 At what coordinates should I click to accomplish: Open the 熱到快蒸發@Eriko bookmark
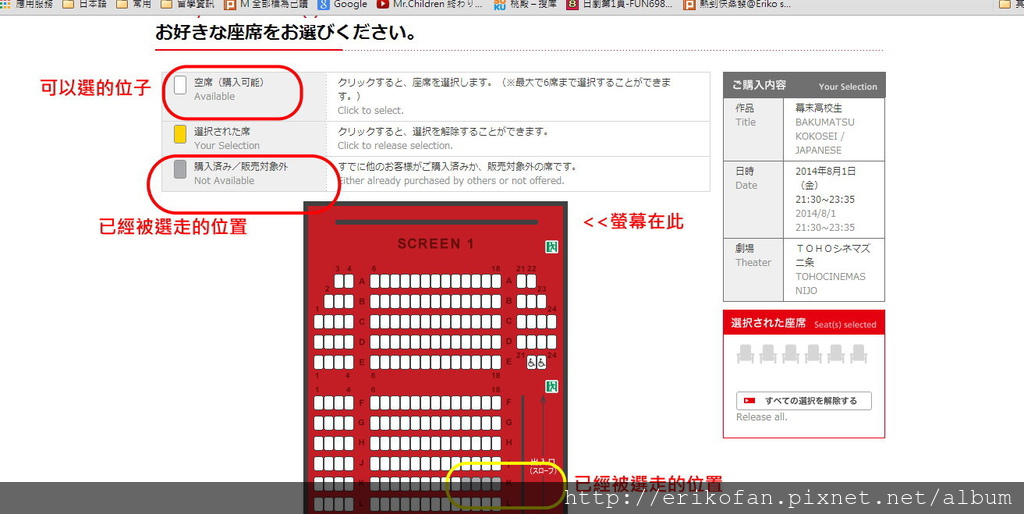pyautogui.click(x=737, y=4)
